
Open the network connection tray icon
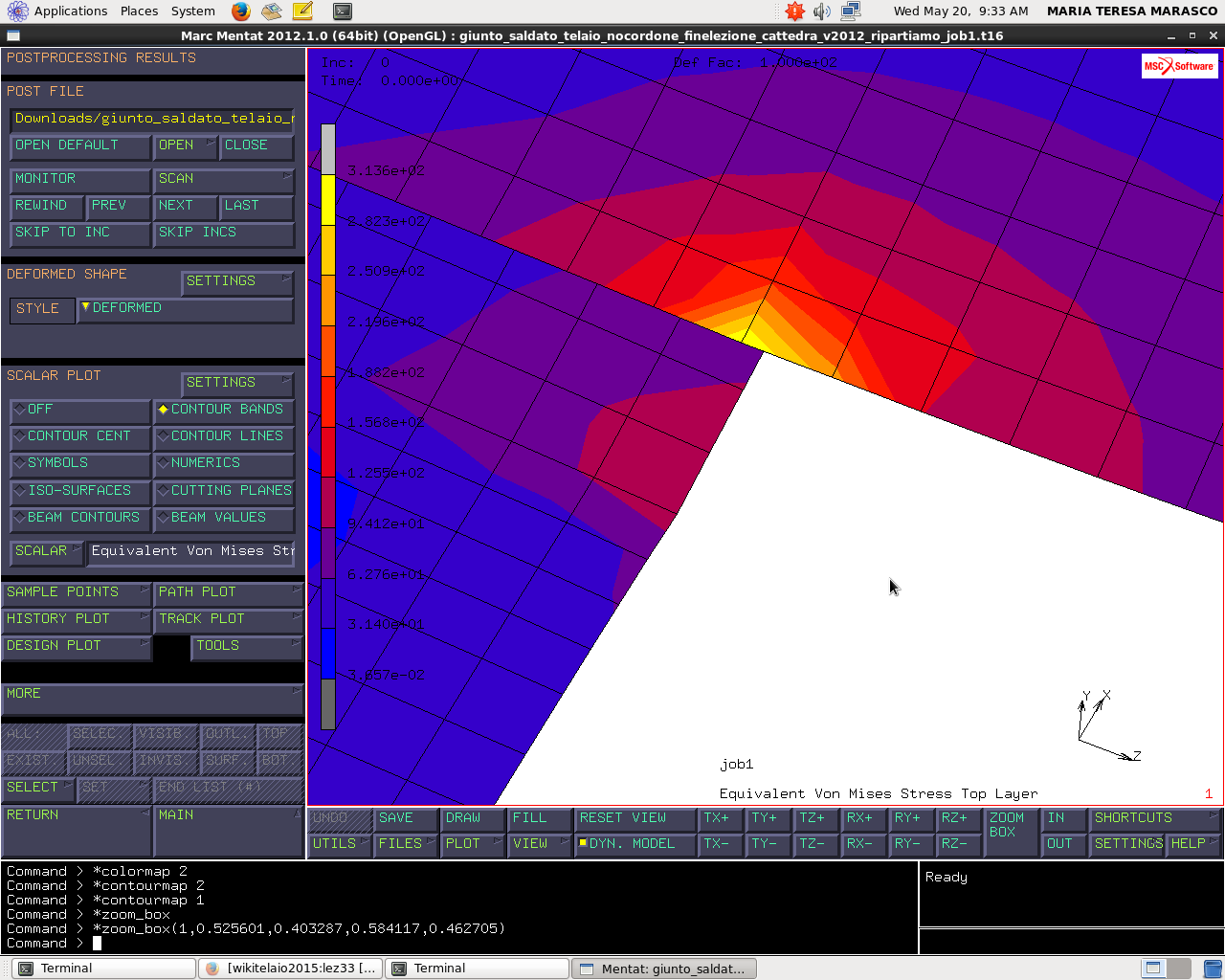pos(851,11)
